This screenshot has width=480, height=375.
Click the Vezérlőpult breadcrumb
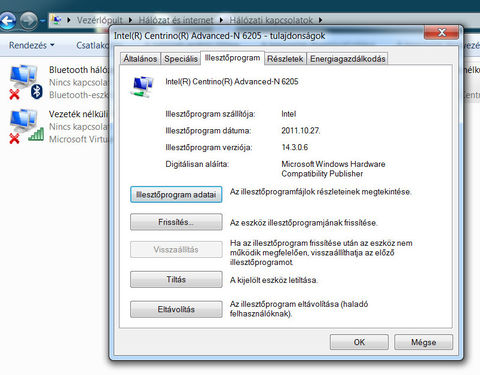point(100,20)
